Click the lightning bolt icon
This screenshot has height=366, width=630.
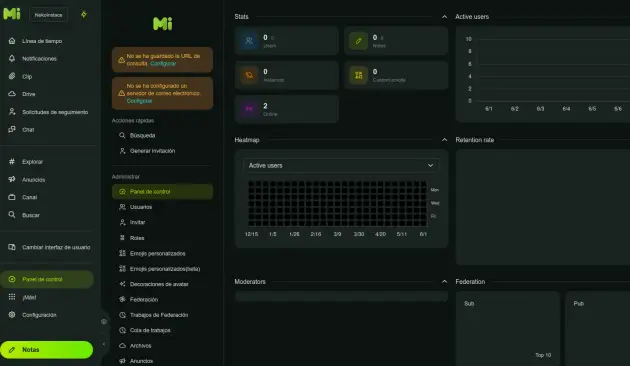point(84,14)
